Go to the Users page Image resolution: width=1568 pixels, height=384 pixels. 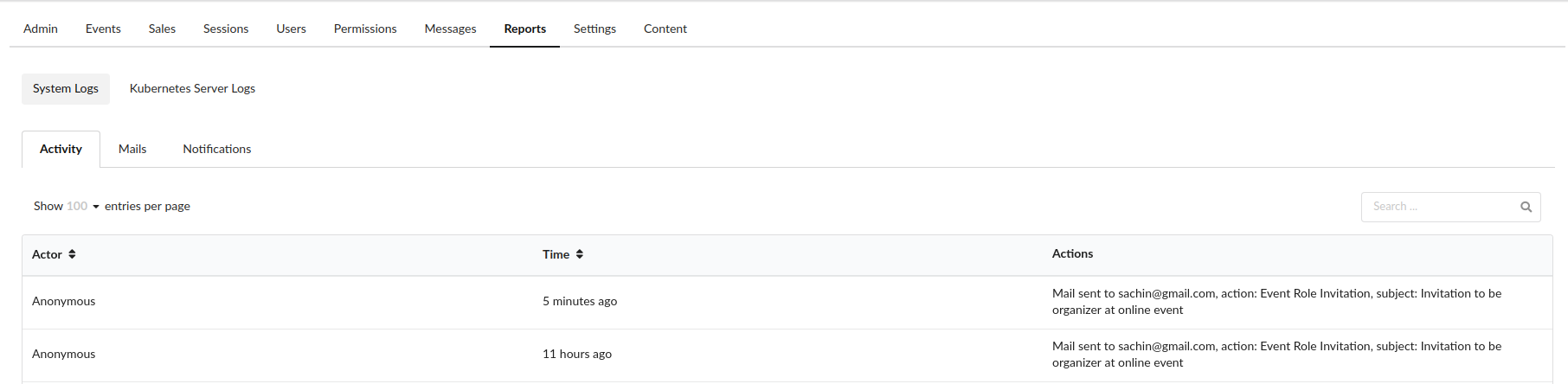pyautogui.click(x=291, y=29)
